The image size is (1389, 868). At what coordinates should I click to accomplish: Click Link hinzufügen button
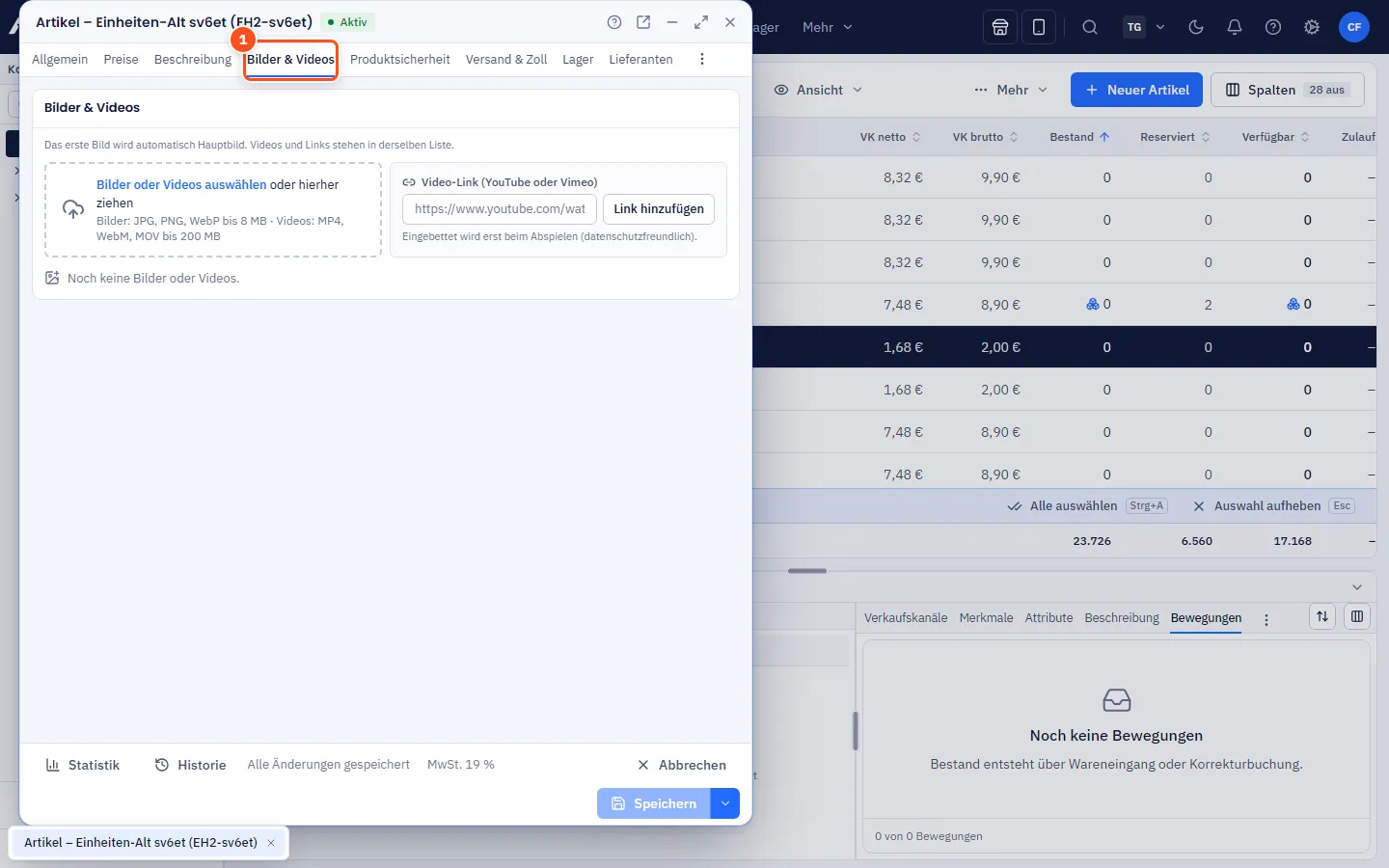(659, 209)
